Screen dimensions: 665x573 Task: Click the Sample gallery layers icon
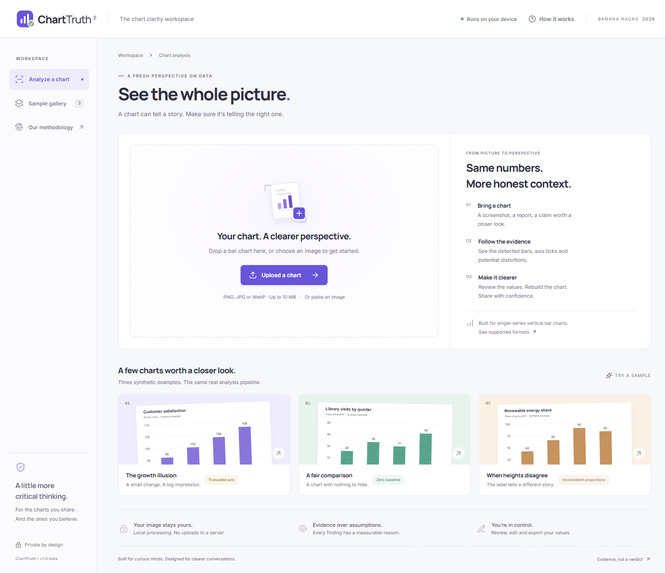(19, 103)
